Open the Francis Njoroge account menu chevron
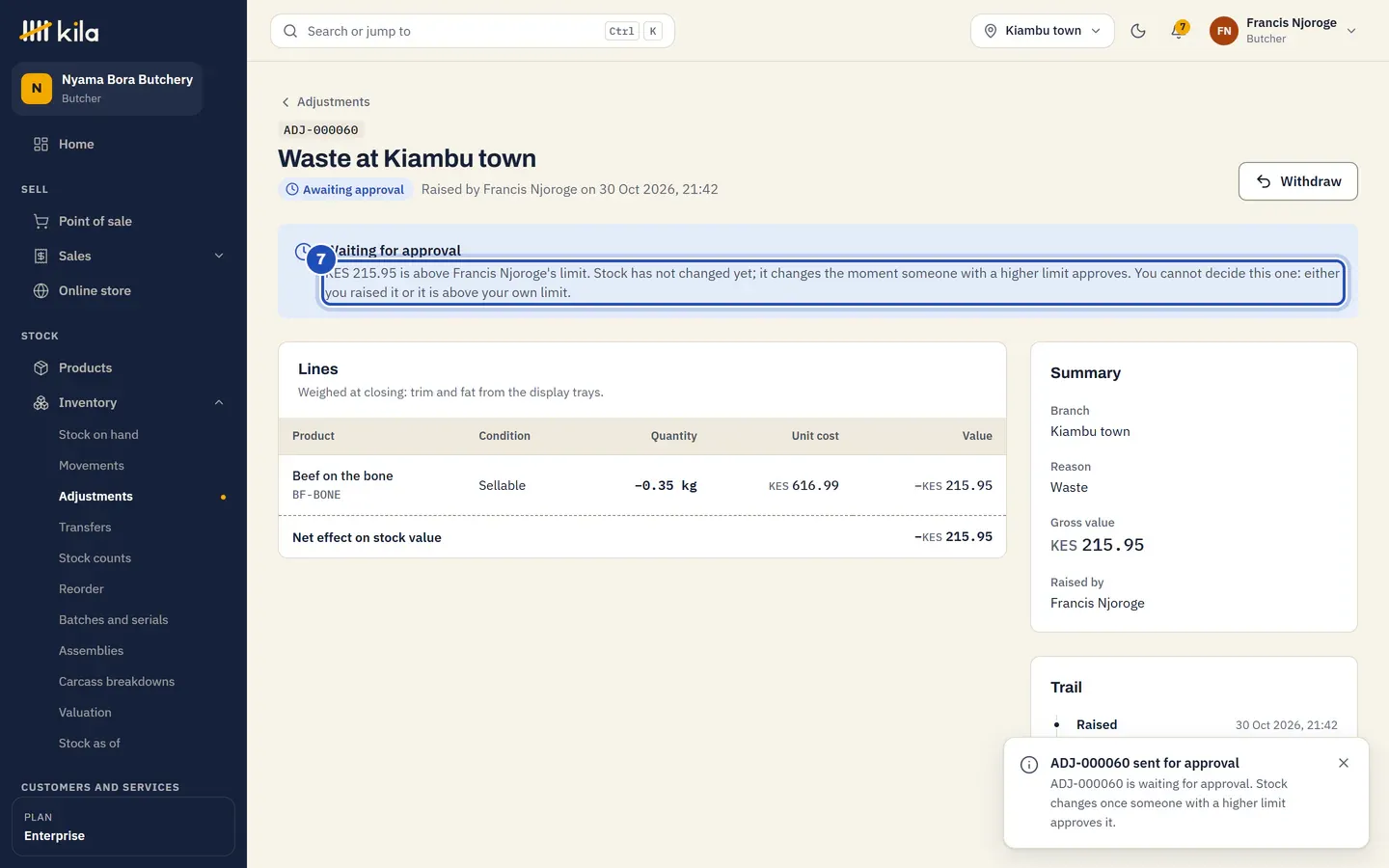Viewport: 1389px width, 868px height. (1351, 31)
